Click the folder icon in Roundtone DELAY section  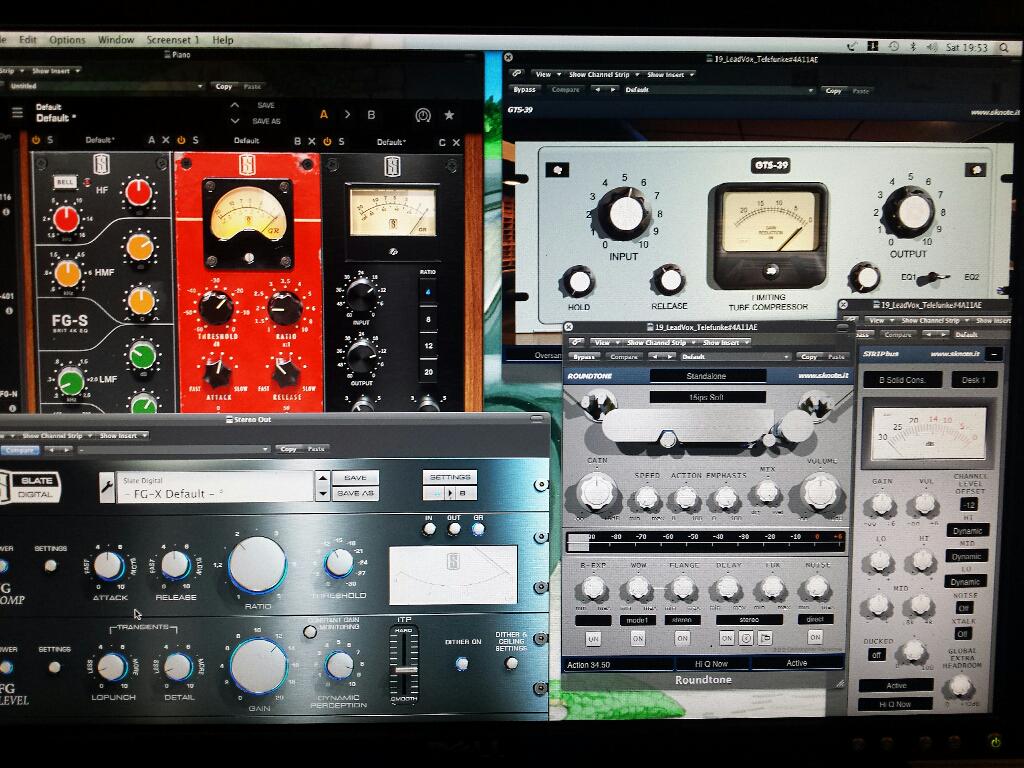tap(765, 638)
